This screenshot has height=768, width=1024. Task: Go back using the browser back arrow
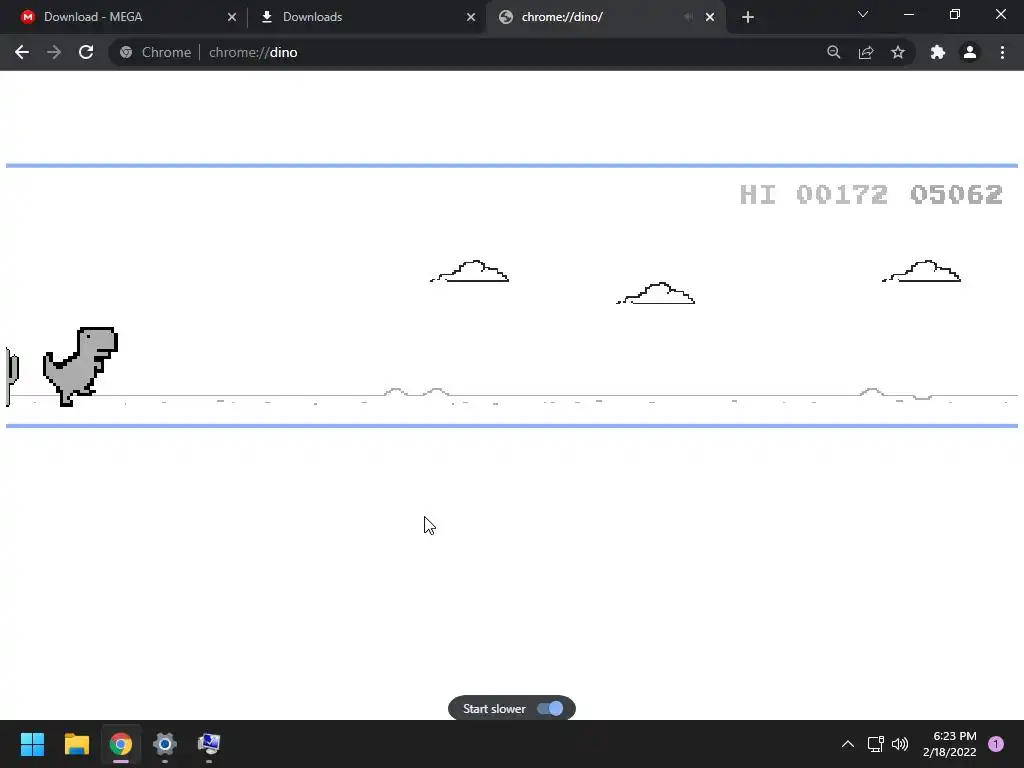point(22,52)
